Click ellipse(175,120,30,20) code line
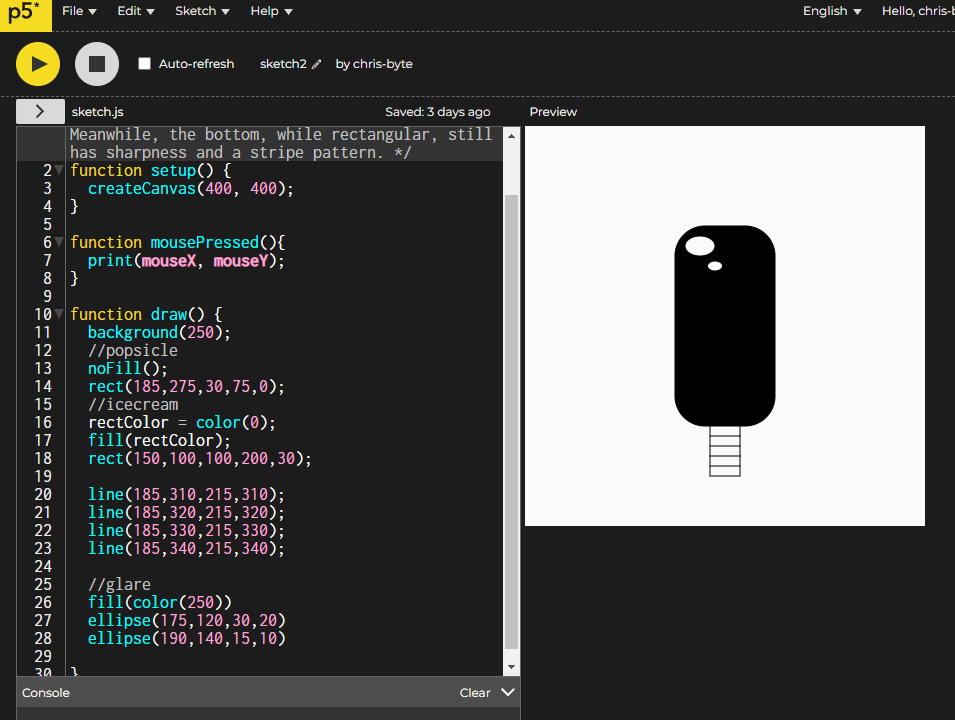The image size is (955, 720). [186, 620]
